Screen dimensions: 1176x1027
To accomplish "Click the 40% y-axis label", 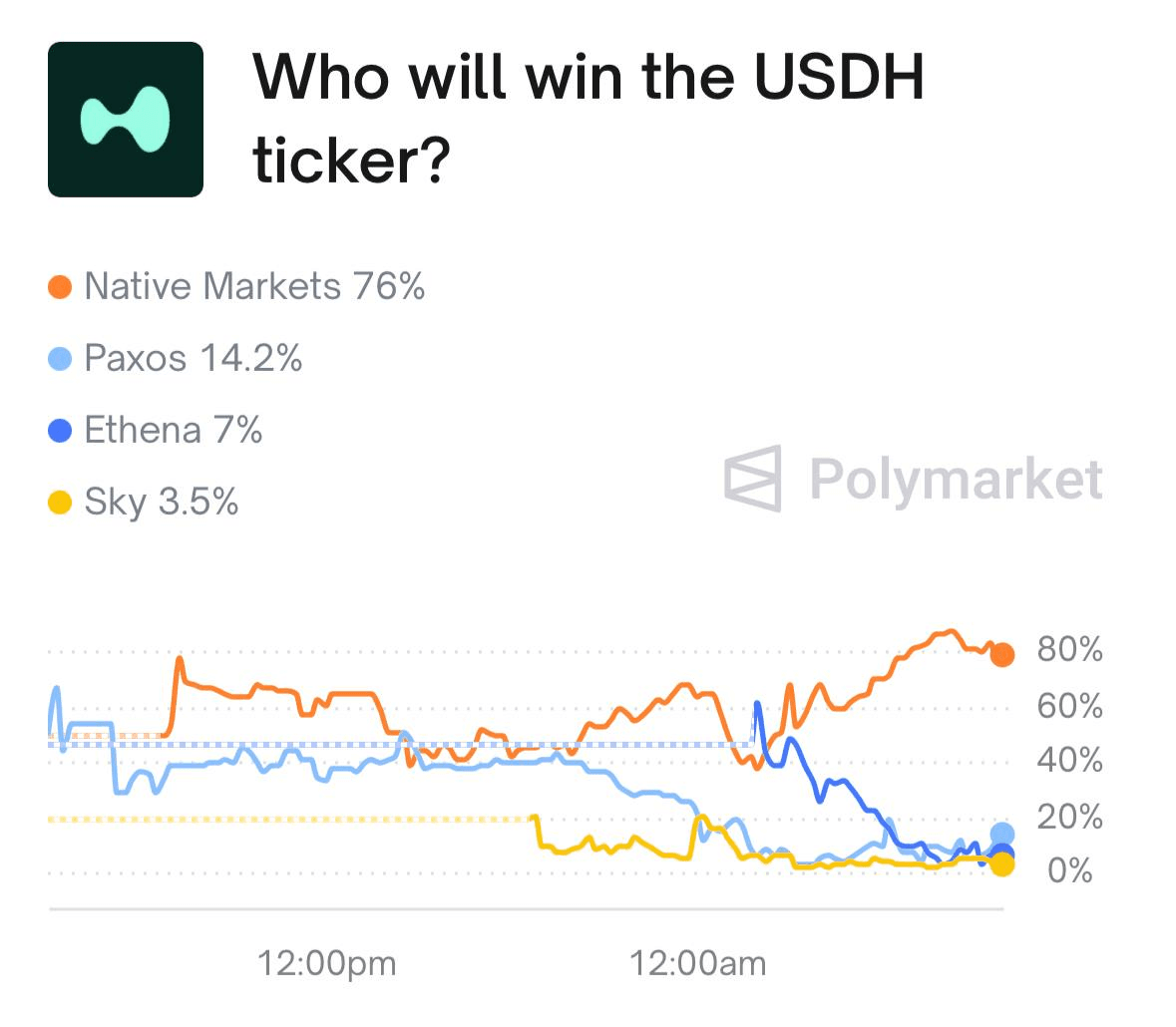I will pyautogui.click(x=1069, y=760).
